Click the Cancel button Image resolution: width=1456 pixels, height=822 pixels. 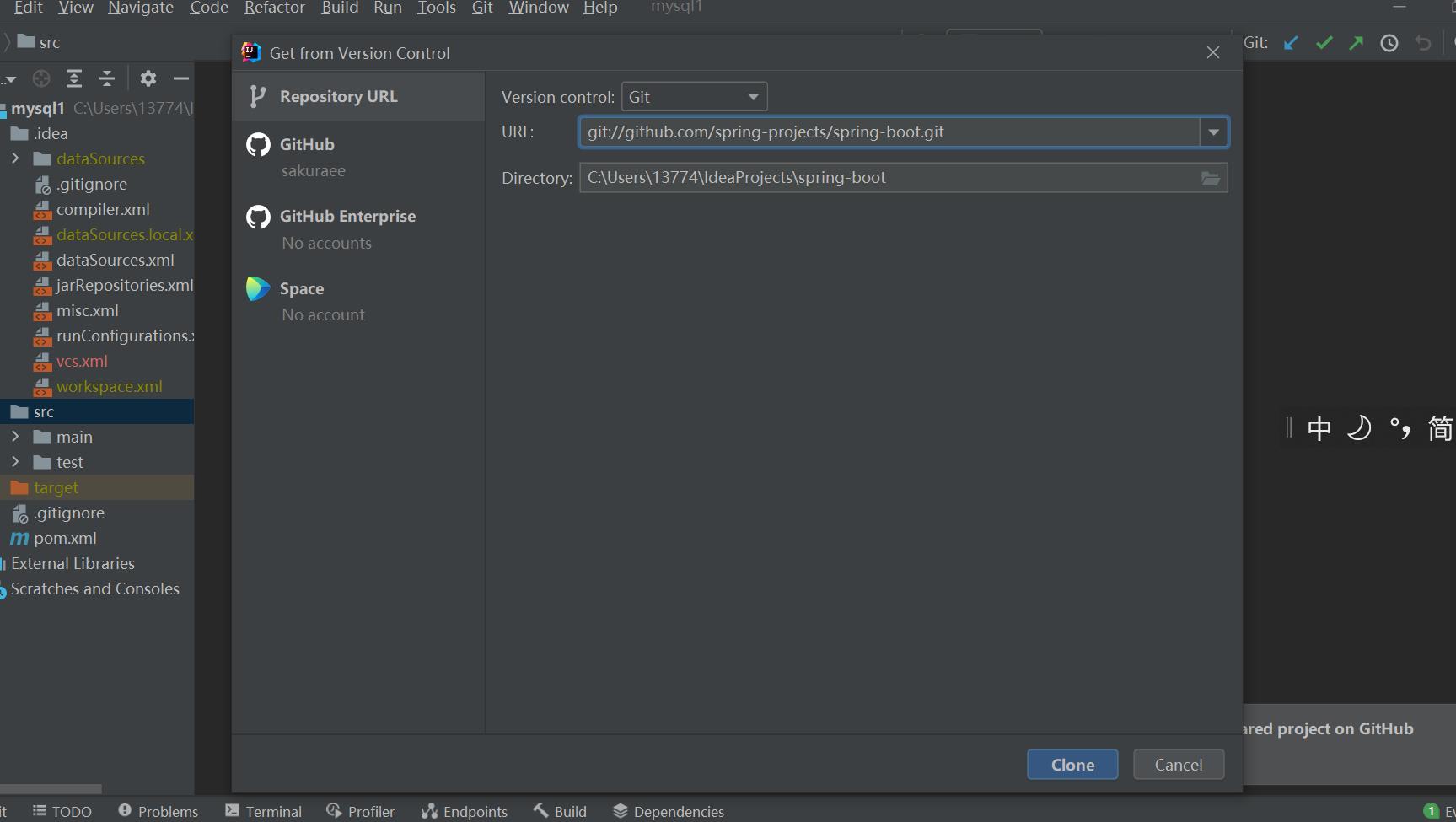1179,765
